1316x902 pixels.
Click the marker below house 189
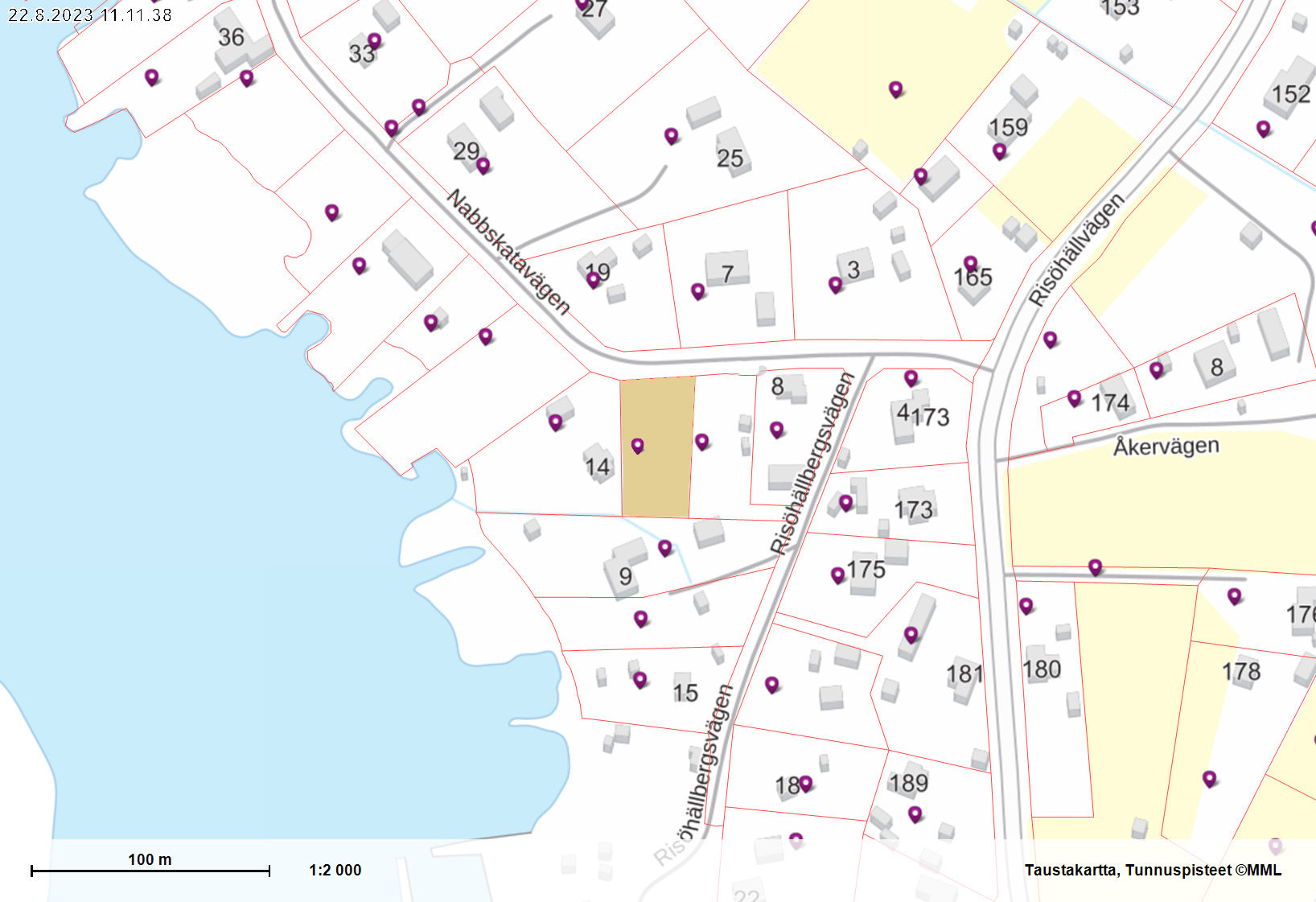click(915, 814)
